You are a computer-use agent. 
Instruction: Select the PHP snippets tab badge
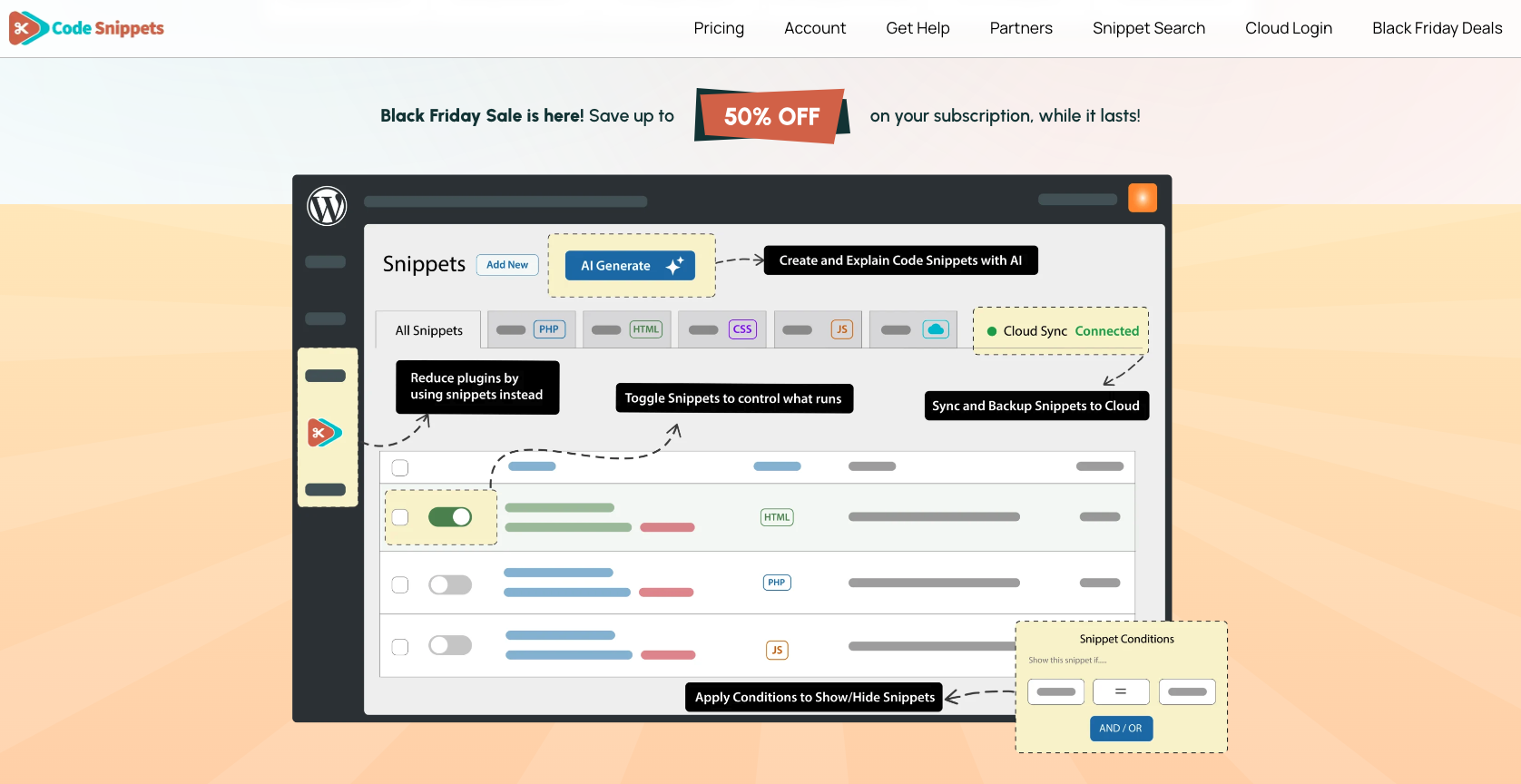pos(549,329)
